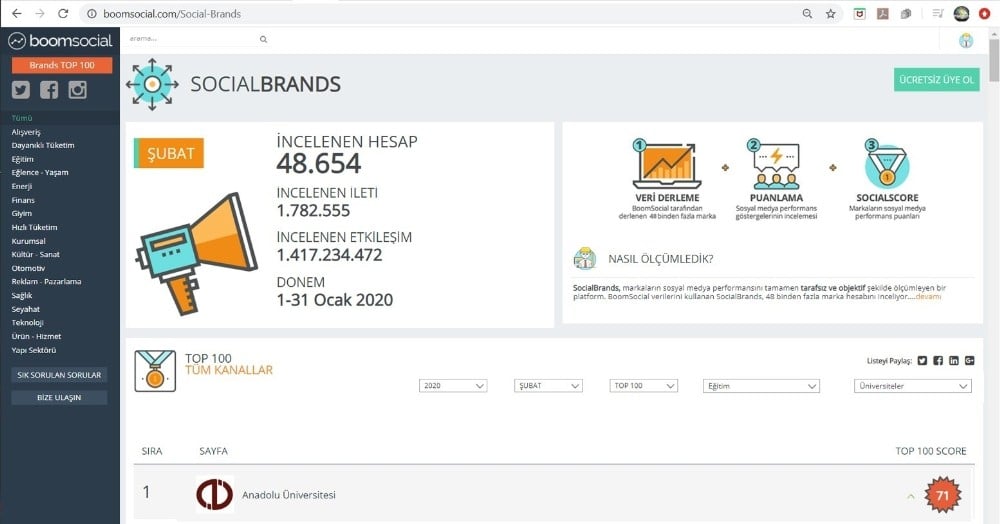
Task: Select Kültür - Sanat category
Action: tap(36, 254)
